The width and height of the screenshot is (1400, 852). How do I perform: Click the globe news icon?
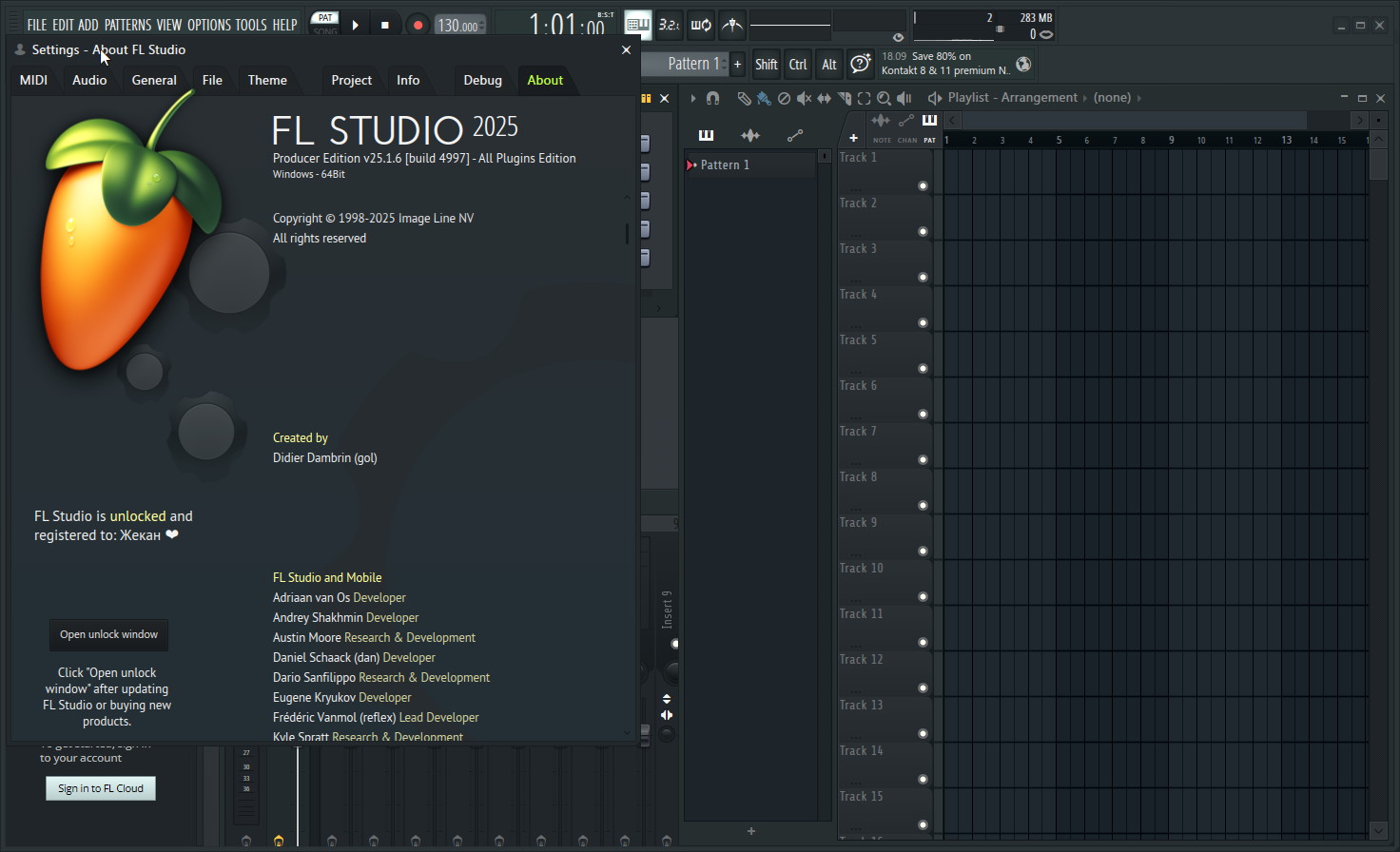point(1023,64)
